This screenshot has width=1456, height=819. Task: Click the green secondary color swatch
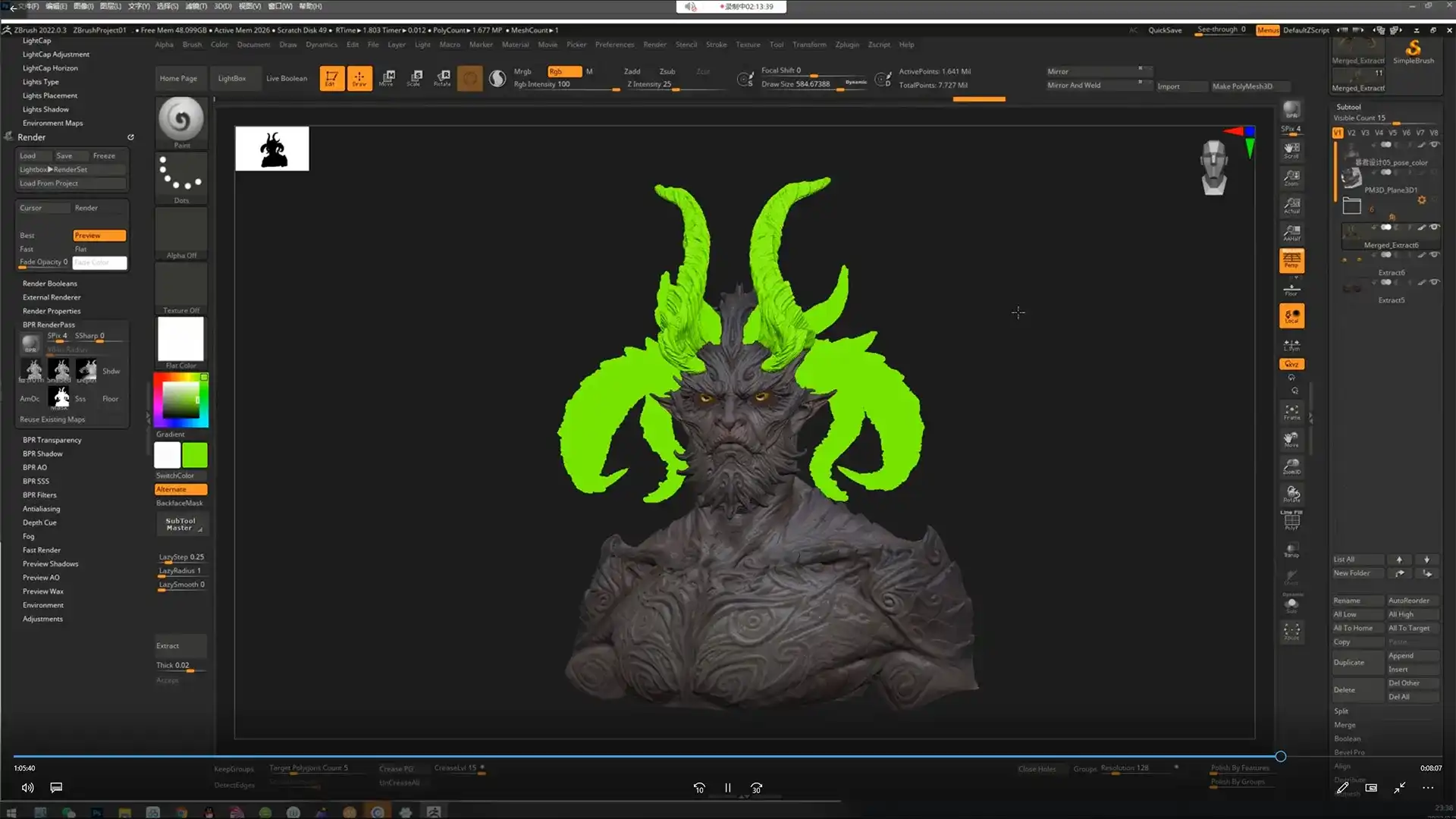point(195,455)
